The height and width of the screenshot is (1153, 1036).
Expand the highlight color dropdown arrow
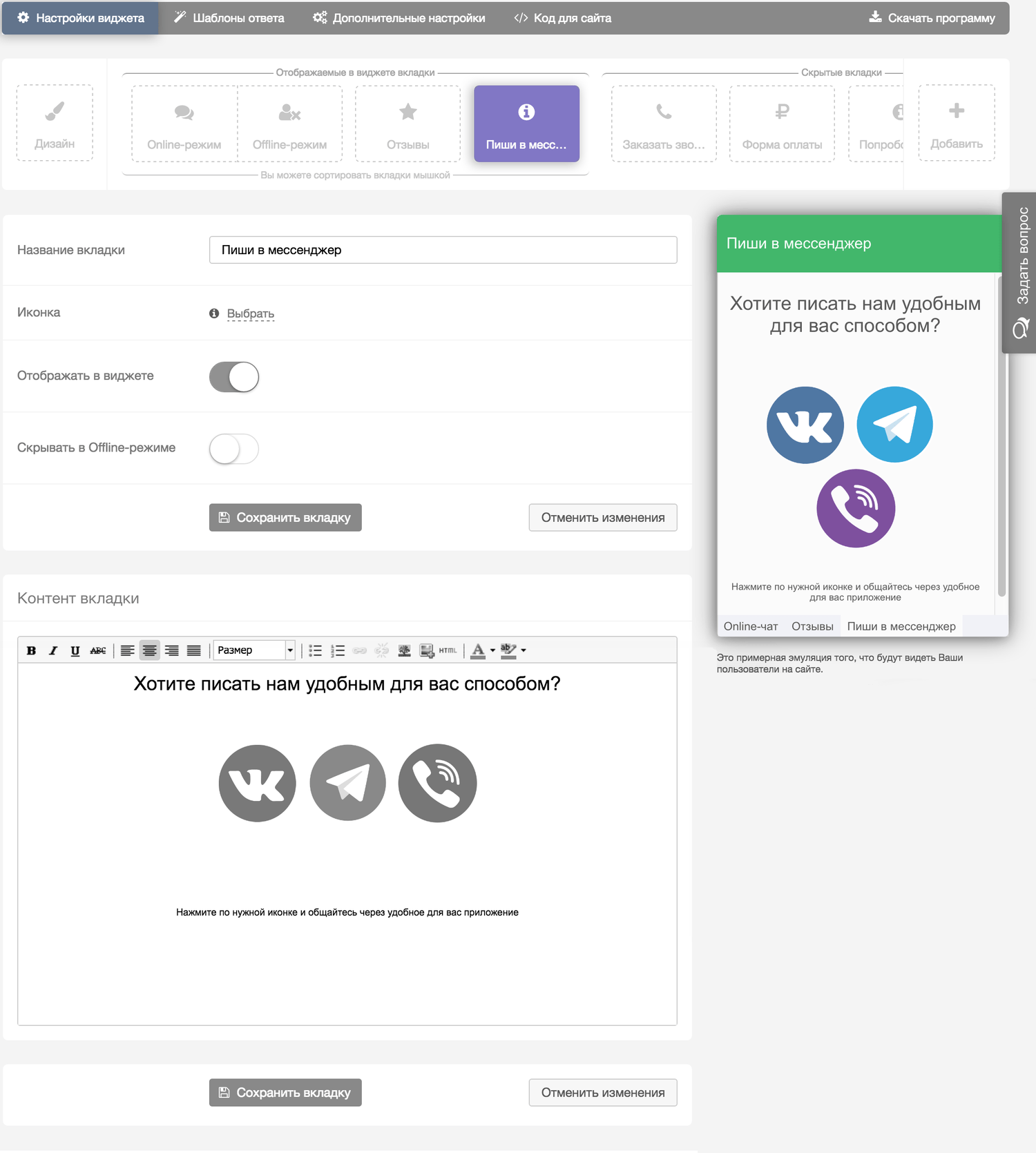pos(524,650)
